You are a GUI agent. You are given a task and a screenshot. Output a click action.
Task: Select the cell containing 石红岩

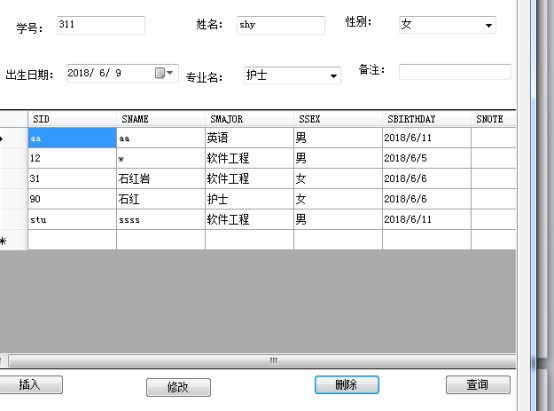[161, 178]
